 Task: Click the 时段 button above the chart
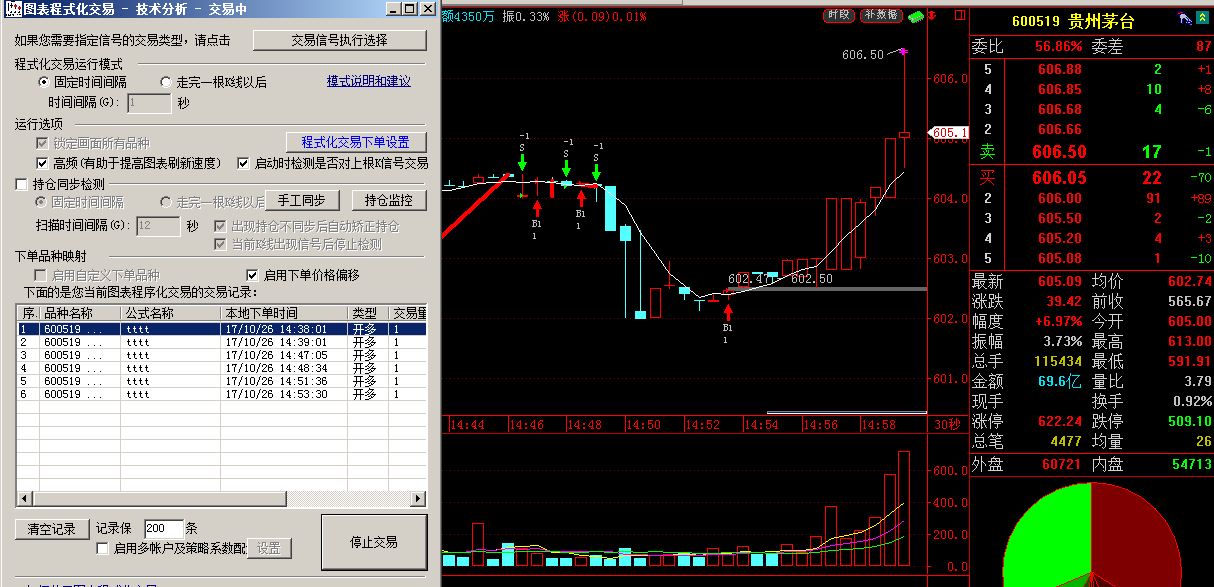click(x=838, y=15)
